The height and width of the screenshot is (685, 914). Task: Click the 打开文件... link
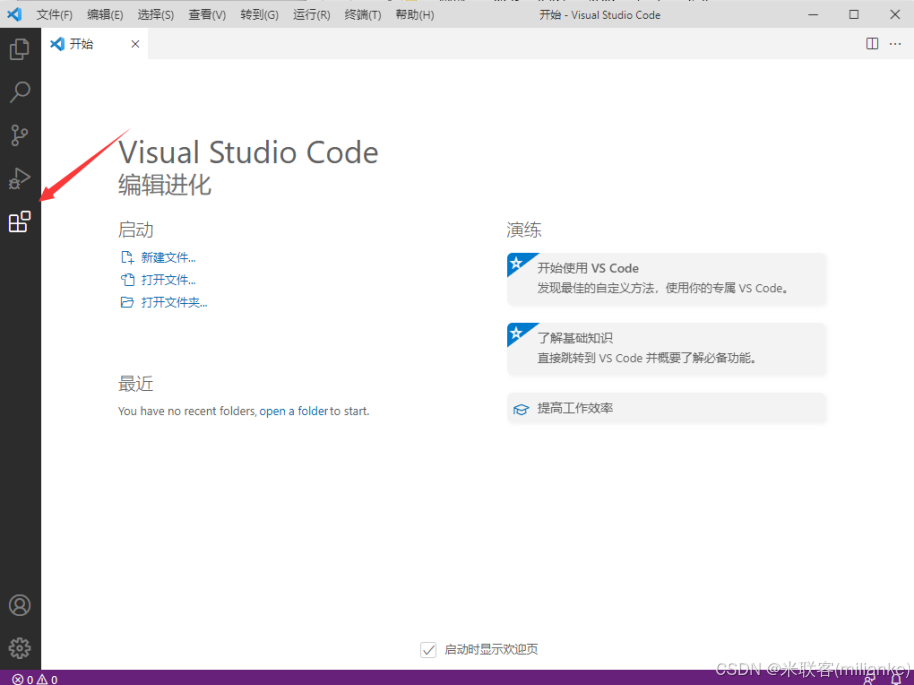pos(158,280)
